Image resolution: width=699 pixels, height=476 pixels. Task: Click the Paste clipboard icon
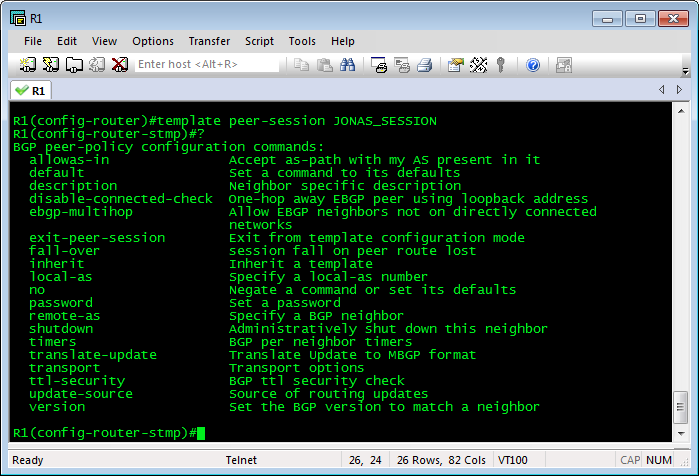(x=325, y=65)
